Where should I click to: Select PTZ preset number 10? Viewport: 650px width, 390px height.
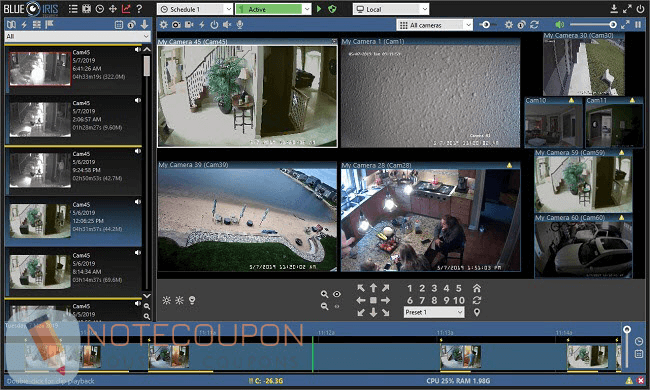(x=458, y=300)
